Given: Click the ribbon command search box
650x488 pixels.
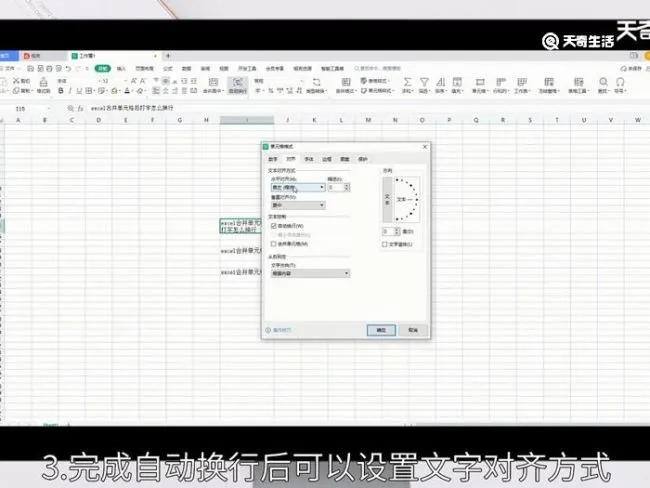Looking at the screenshot, I should pyautogui.click(x=378, y=68).
